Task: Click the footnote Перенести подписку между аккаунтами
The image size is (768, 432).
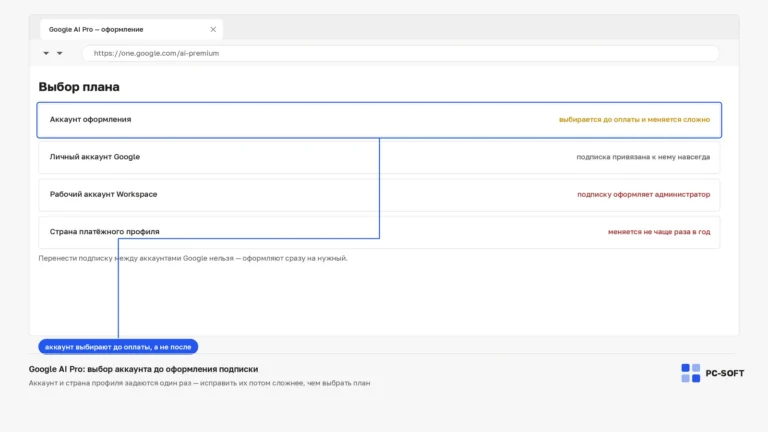Action: pyautogui.click(x=193, y=258)
